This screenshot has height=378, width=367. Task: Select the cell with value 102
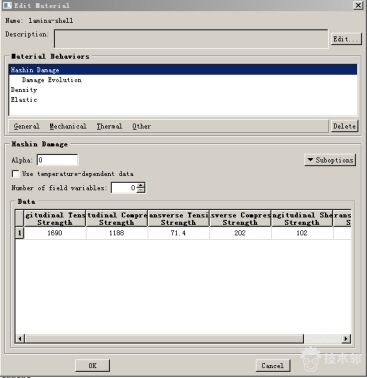pyautogui.click(x=302, y=233)
